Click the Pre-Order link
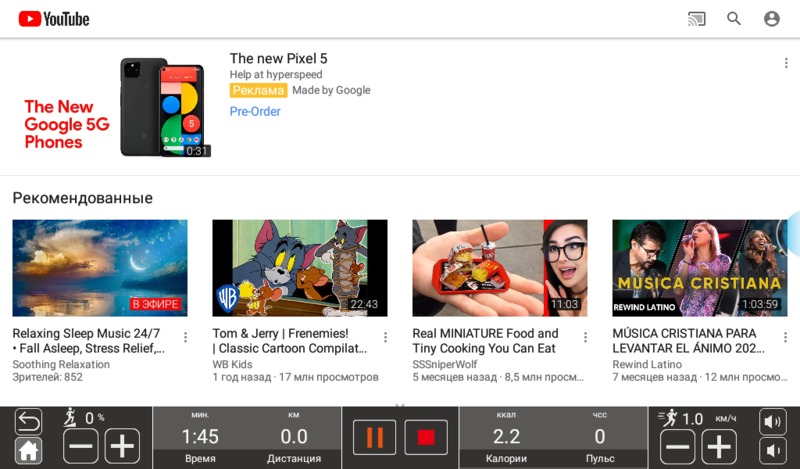 255,111
